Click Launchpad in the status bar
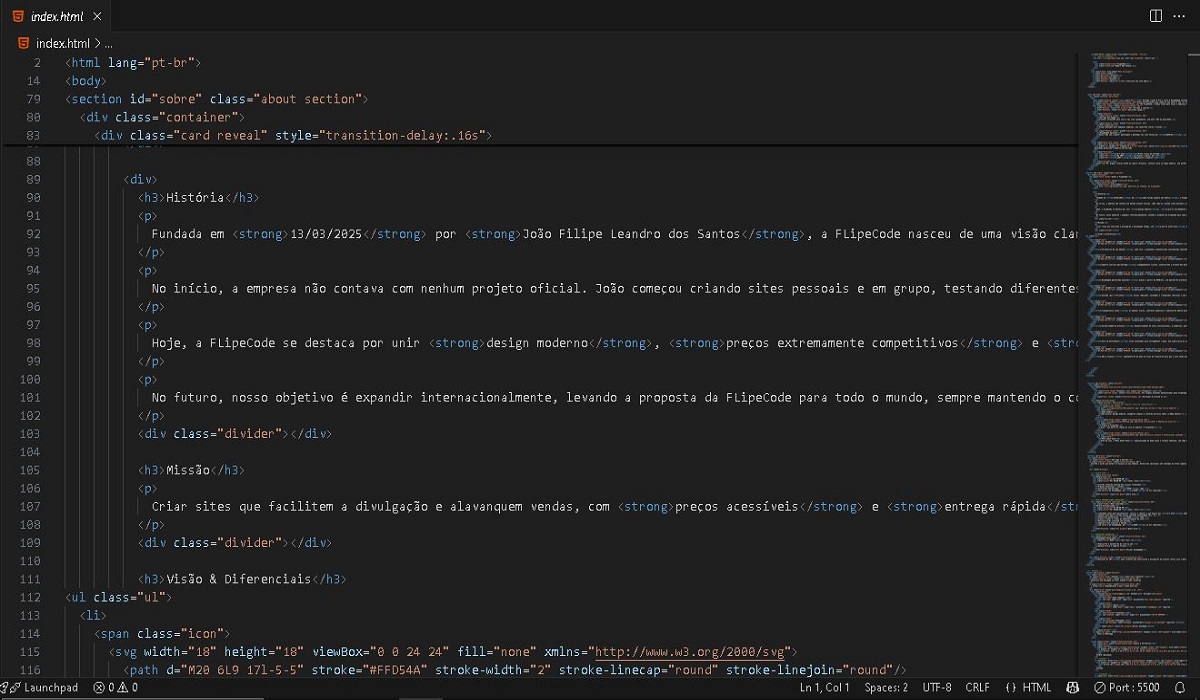The image size is (1200, 700). pyautogui.click(x=44, y=688)
